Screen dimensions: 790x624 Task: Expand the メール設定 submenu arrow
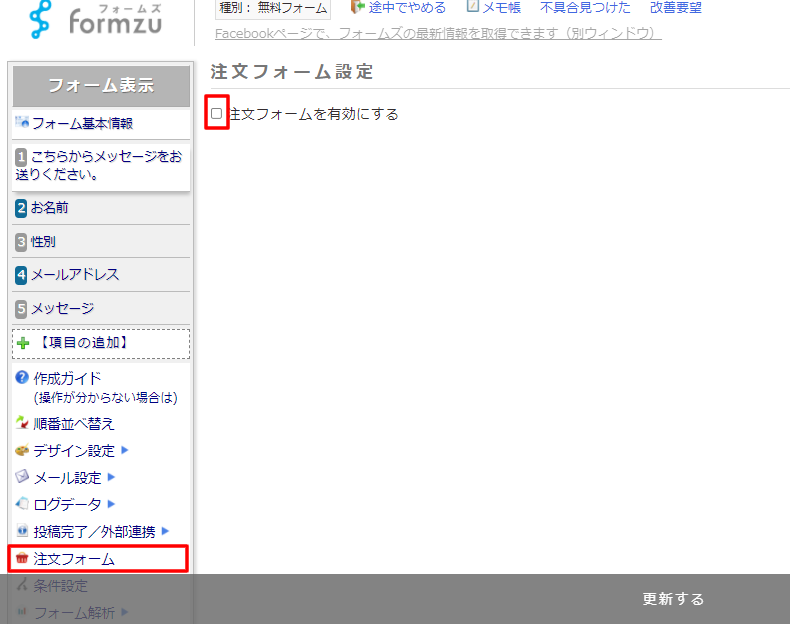pyautogui.click(x=112, y=477)
